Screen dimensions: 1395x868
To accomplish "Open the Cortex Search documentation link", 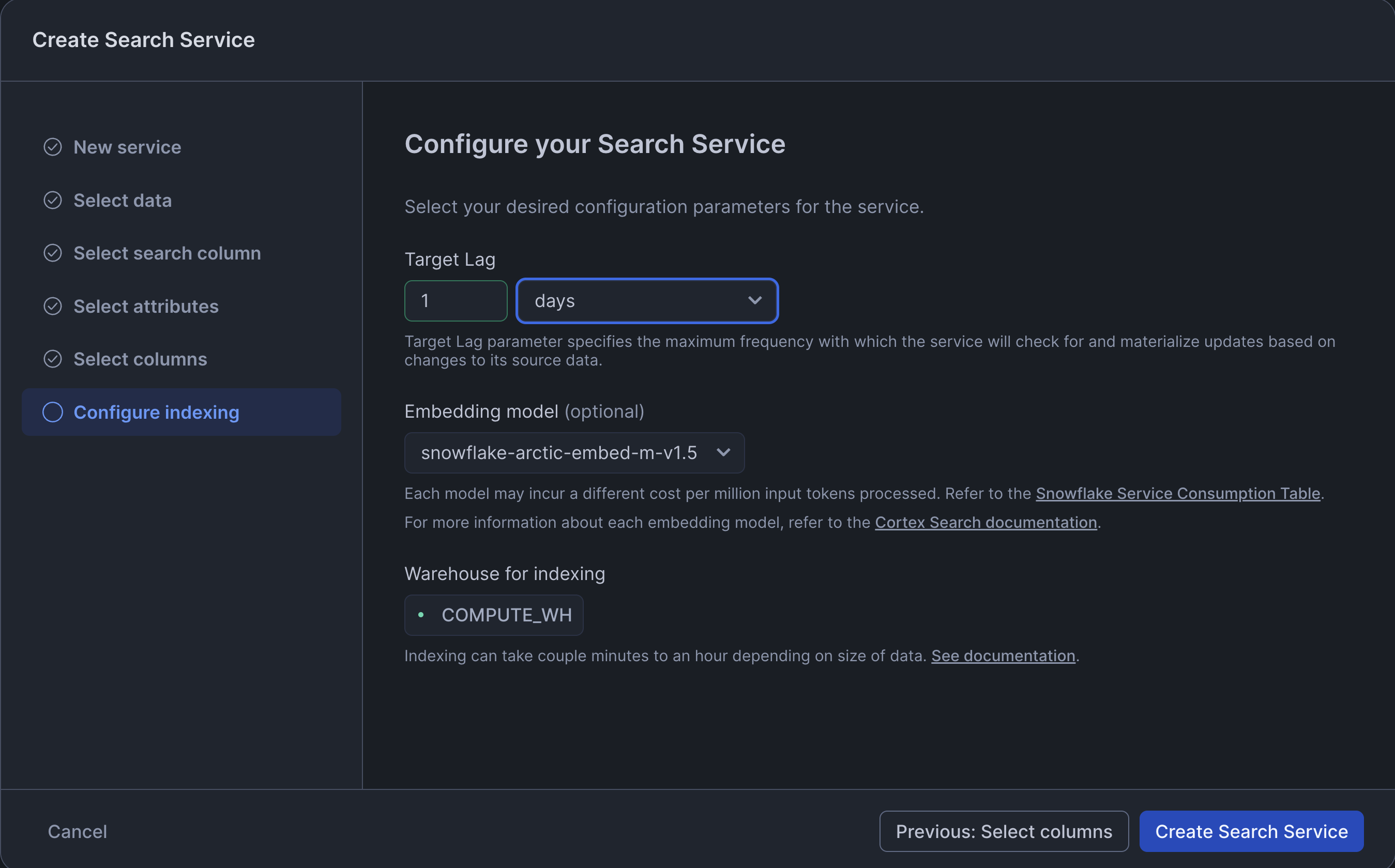I will click(985, 523).
